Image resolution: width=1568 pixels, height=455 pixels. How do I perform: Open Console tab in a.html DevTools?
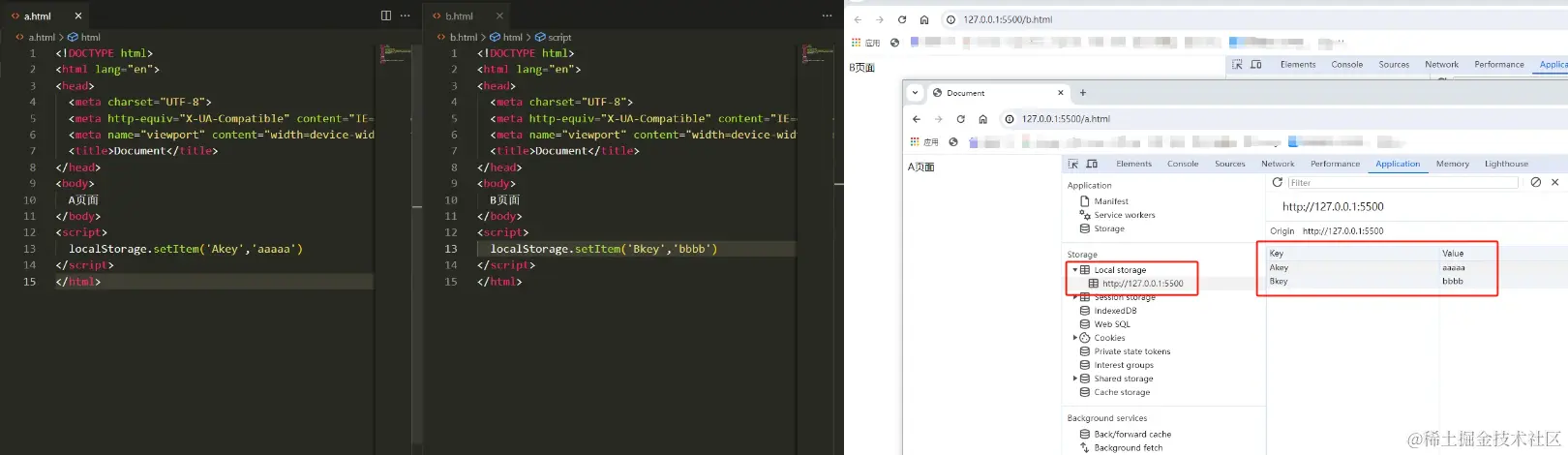pos(1183,164)
